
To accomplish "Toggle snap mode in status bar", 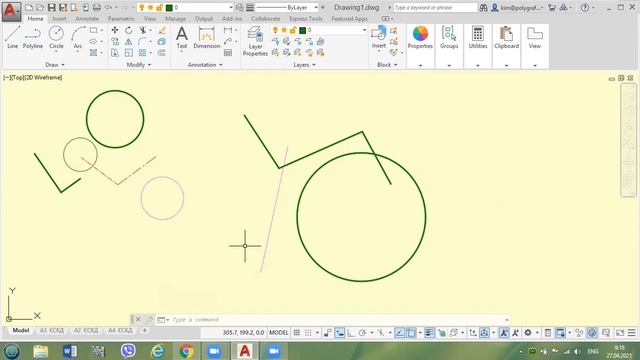I will click(309, 333).
